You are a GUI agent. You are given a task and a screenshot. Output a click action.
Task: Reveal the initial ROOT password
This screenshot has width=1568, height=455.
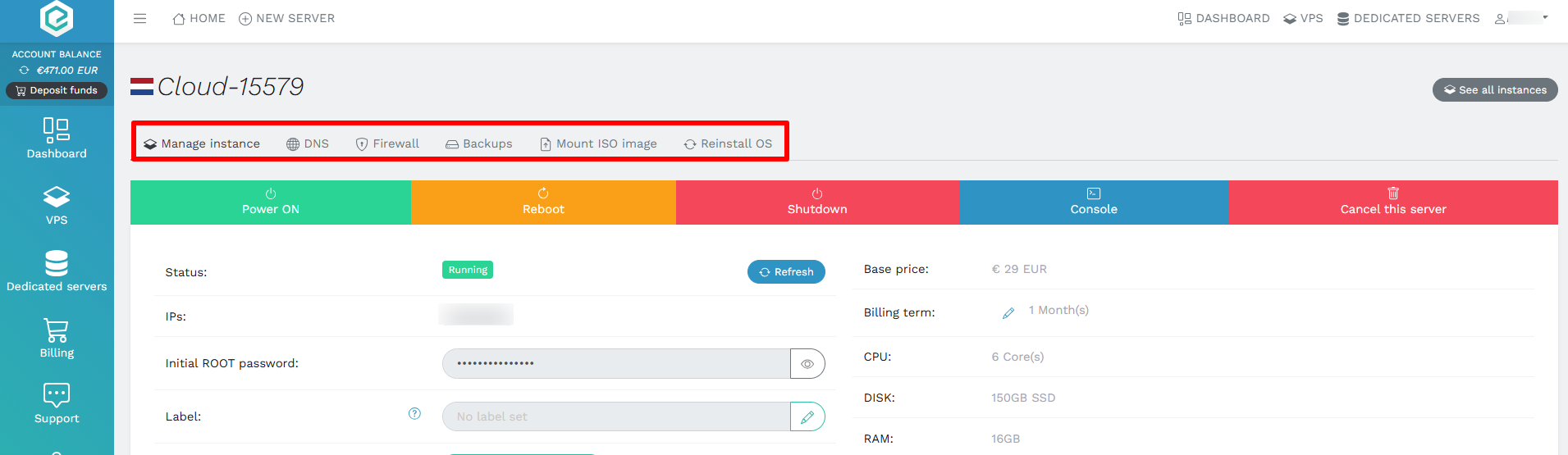coord(807,364)
